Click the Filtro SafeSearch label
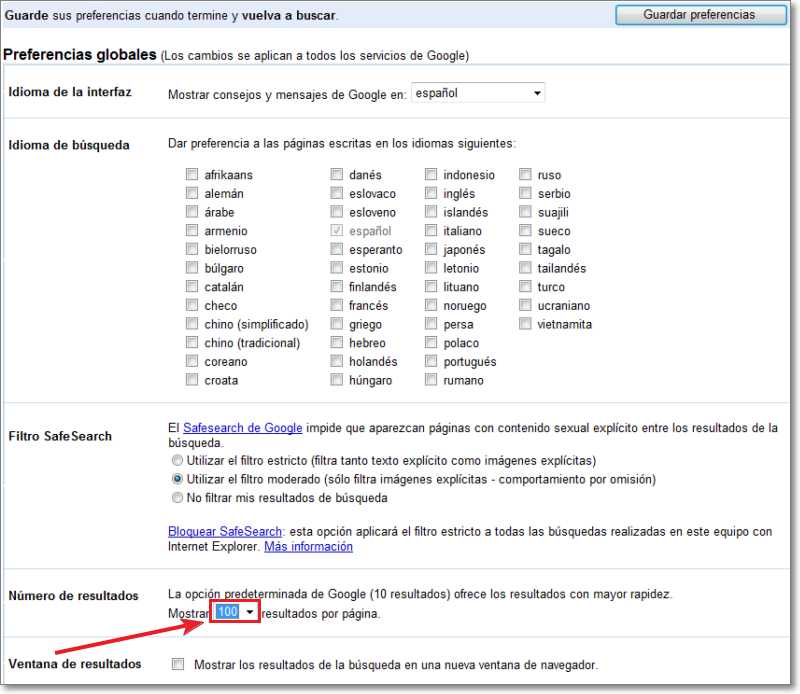Viewport: 800px width, 694px height. coord(60,436)
